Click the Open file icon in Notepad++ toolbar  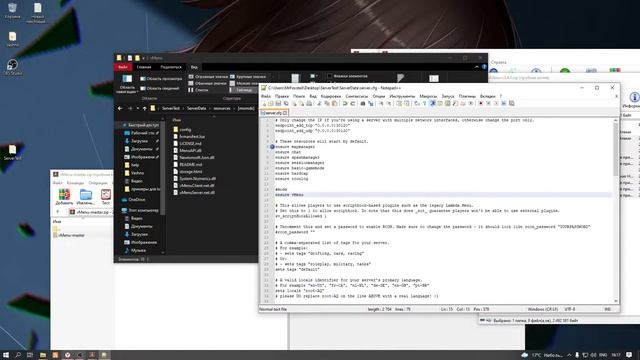[x=271, y=104]
